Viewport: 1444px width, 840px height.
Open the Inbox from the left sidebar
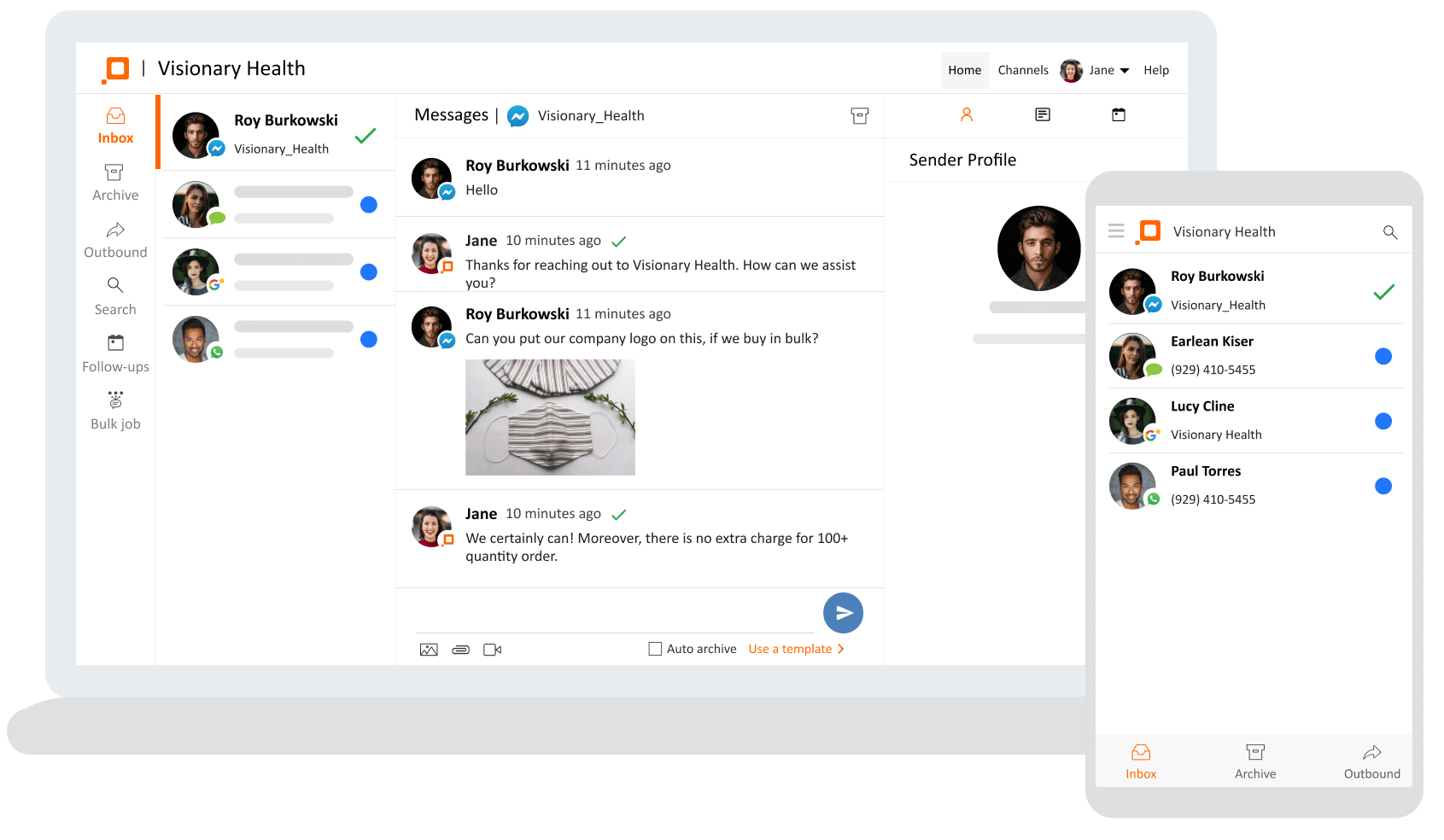[114, 125]
